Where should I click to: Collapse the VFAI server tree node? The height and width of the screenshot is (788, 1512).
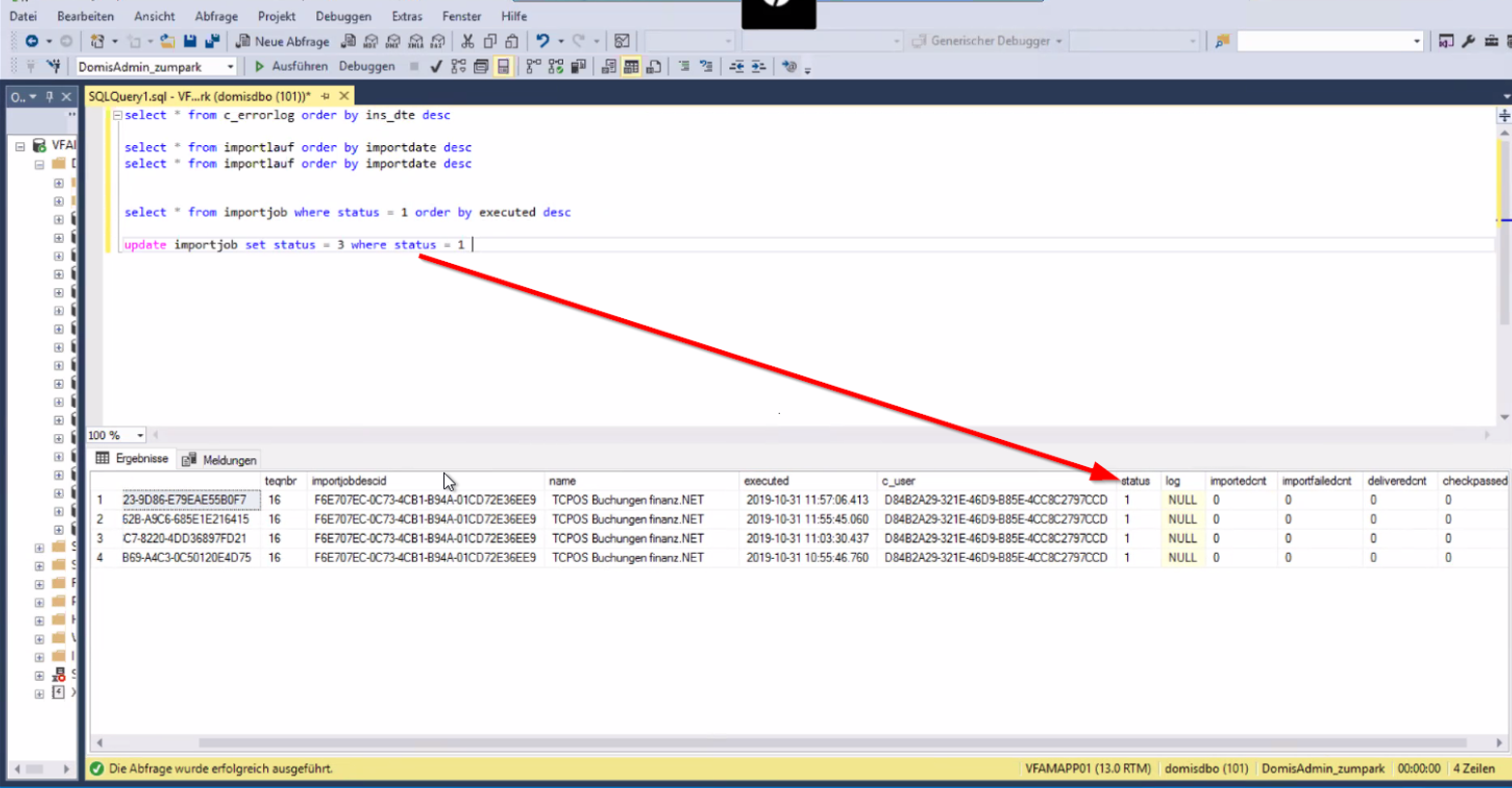[20, 146]
